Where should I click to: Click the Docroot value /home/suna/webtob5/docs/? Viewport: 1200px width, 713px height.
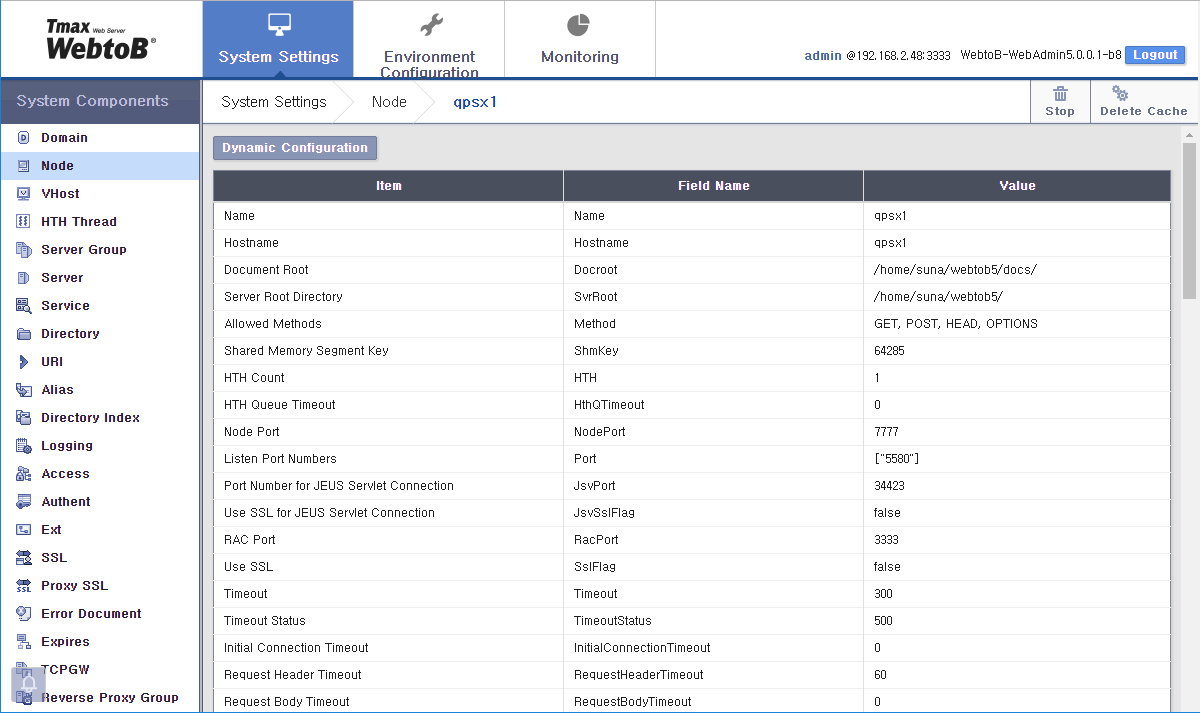pos(955,270)
